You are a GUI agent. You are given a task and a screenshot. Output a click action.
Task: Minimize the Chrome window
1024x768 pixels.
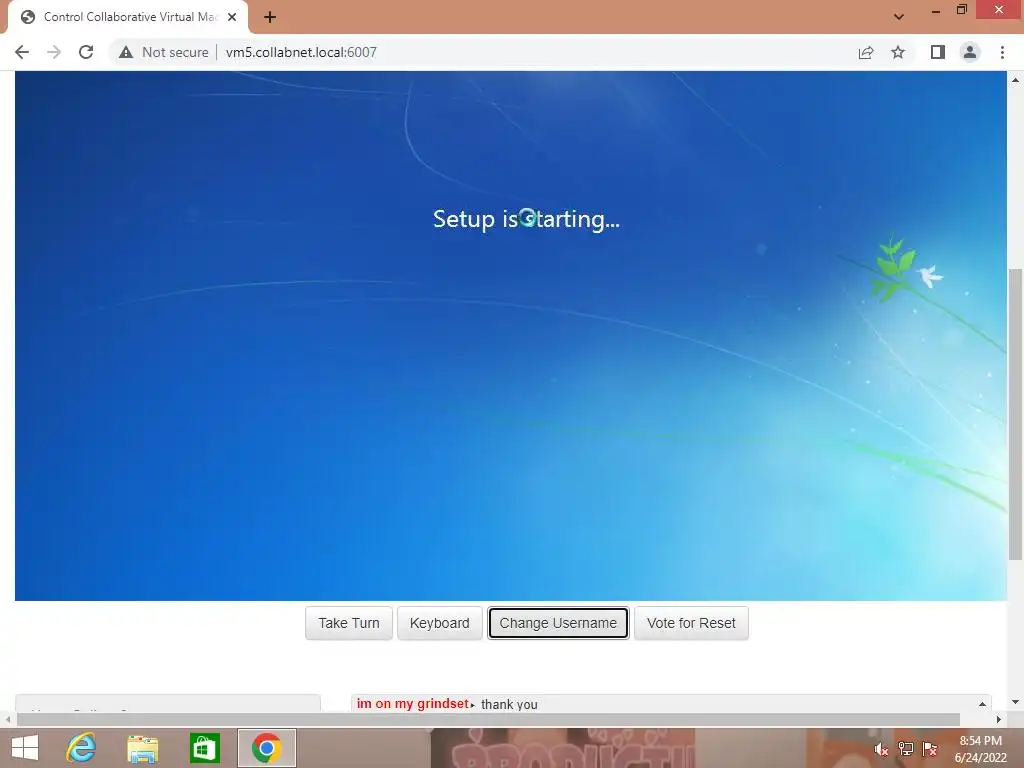tap(936, 10)
